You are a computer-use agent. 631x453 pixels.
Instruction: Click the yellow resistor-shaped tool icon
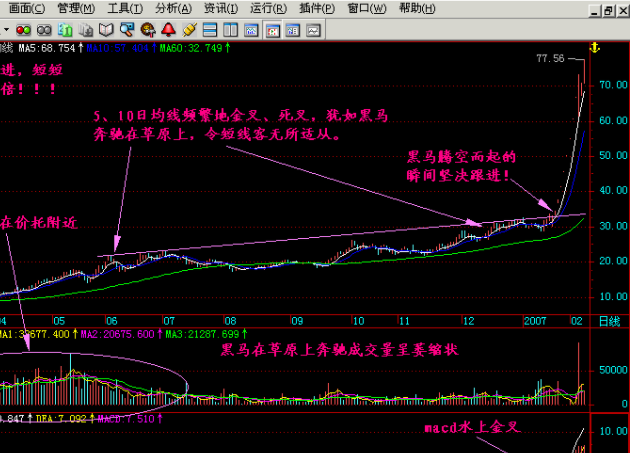(189, 30)
